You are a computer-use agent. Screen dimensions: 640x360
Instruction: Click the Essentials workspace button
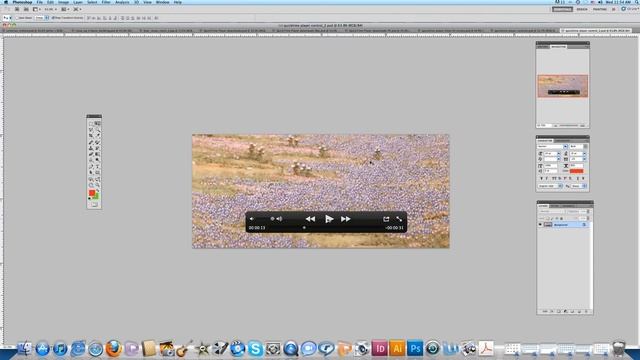click(x=562, y=9)
